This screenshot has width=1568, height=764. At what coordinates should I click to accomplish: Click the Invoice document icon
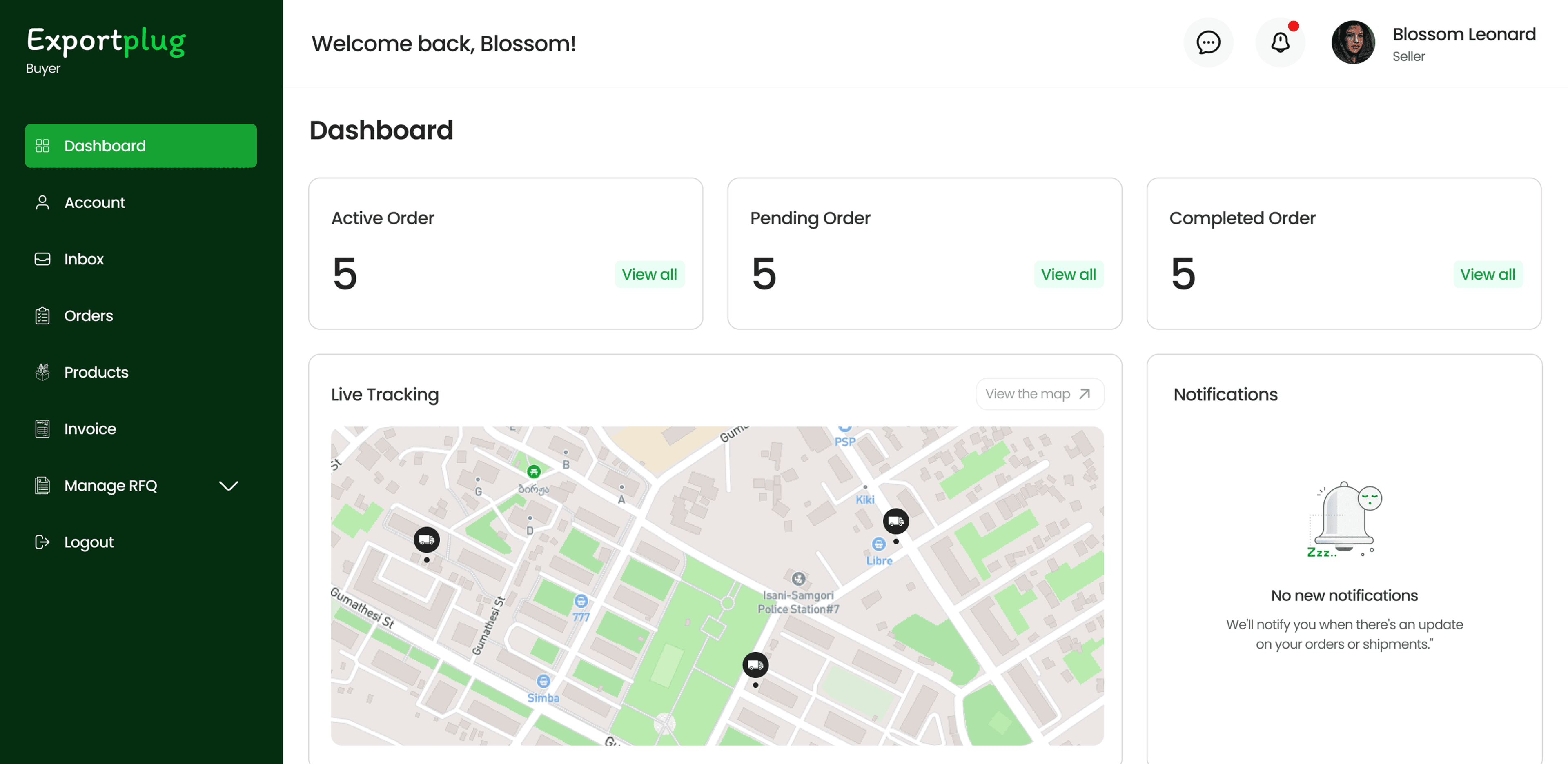pos(42,429)
